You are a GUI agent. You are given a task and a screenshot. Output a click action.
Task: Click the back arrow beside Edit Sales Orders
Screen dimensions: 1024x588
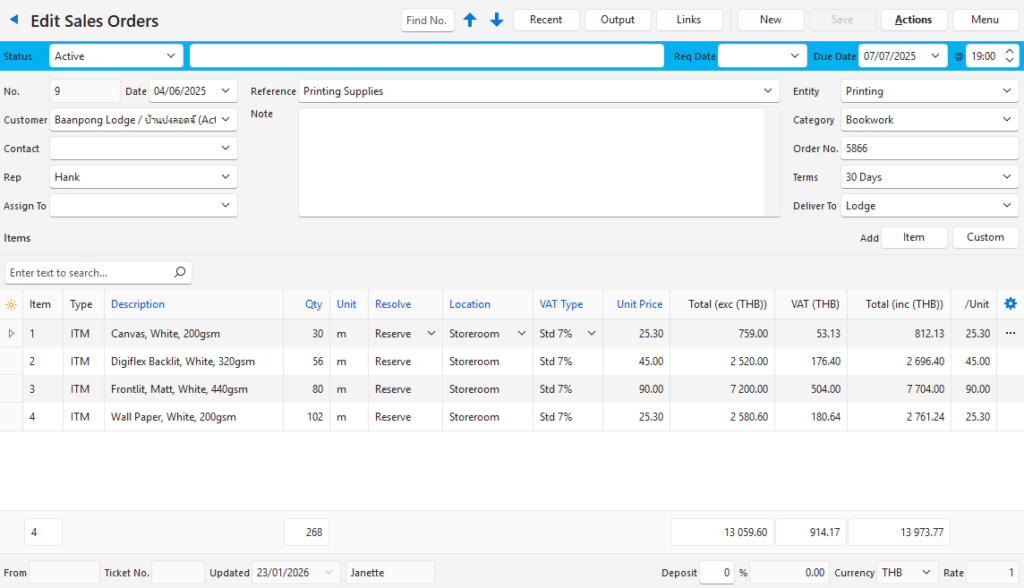click(14, 20)
